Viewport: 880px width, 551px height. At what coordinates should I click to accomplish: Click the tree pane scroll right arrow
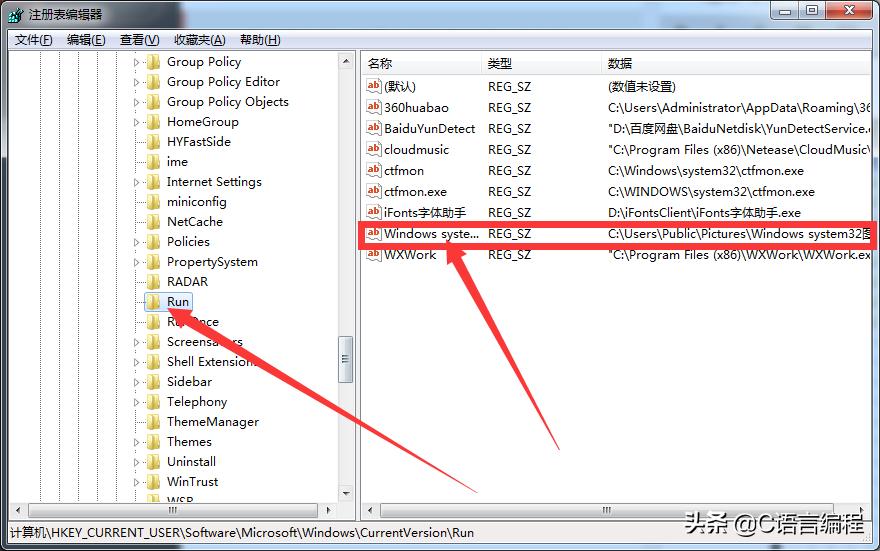[x=329, y=510]
